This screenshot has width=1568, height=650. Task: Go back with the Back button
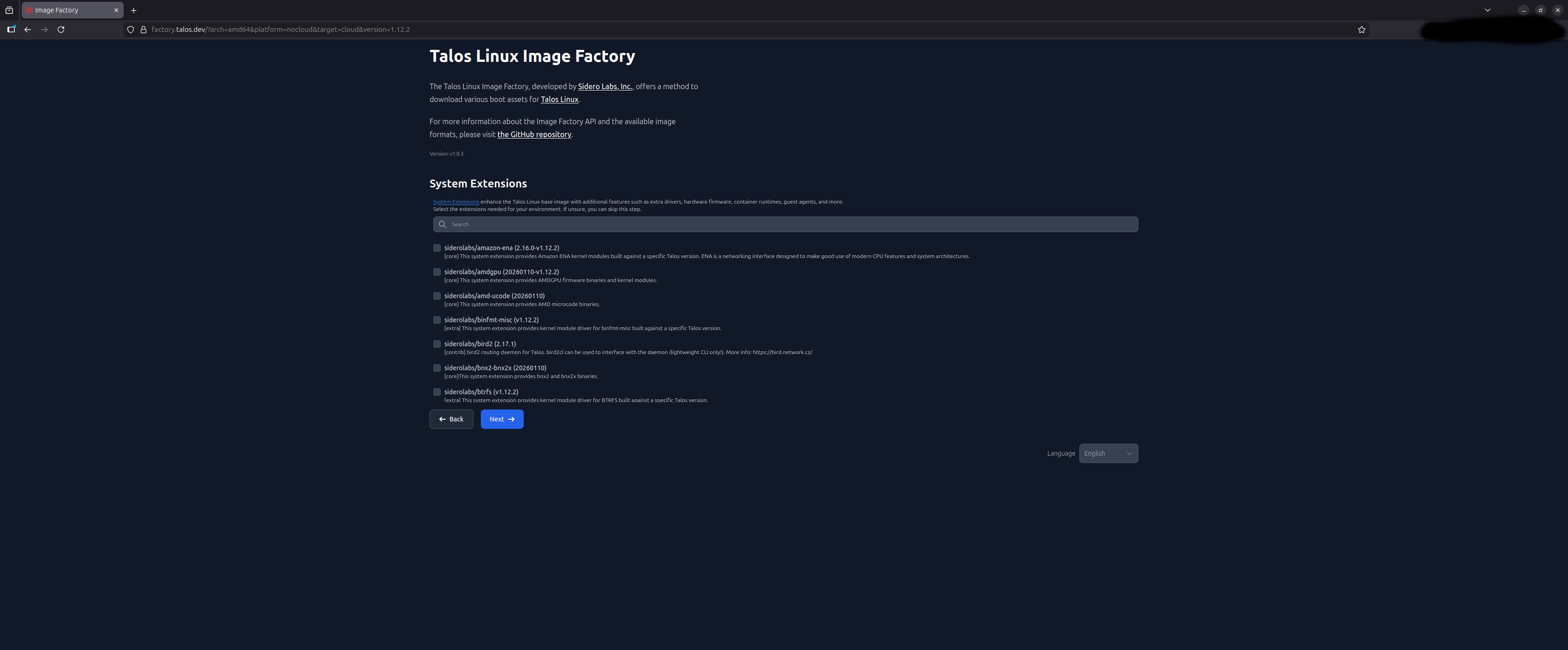(x=451, y=419)
